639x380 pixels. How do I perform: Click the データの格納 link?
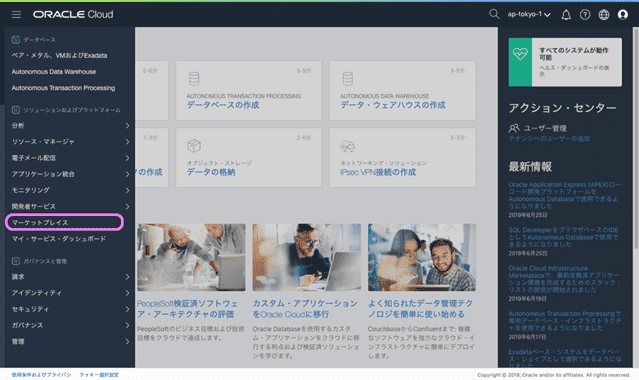pyautogui.click(x=211, y=172)
